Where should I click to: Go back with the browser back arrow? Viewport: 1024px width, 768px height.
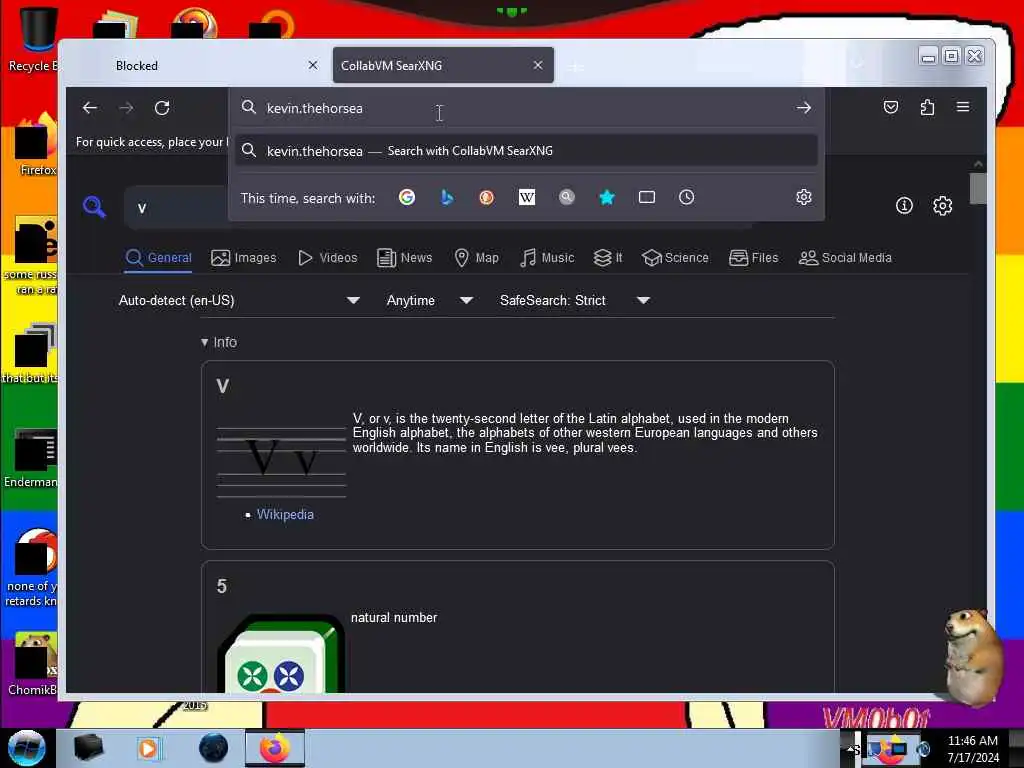[x=90, y=108]
